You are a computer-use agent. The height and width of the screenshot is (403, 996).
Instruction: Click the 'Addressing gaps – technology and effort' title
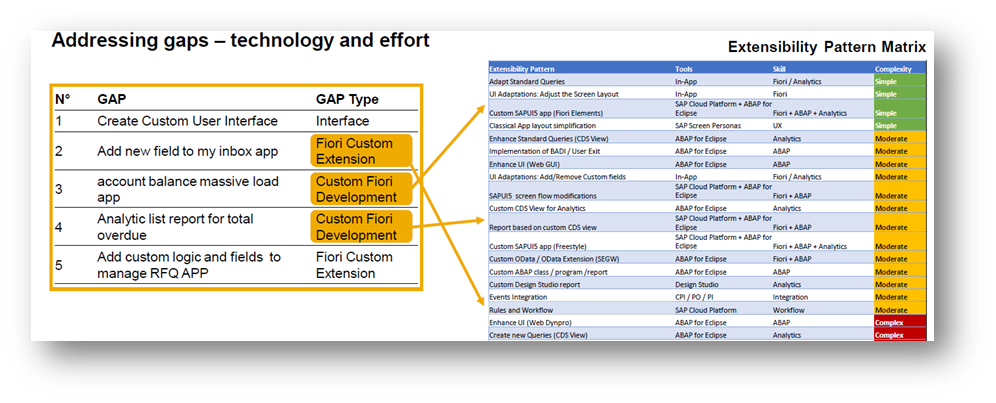(240, 41)
